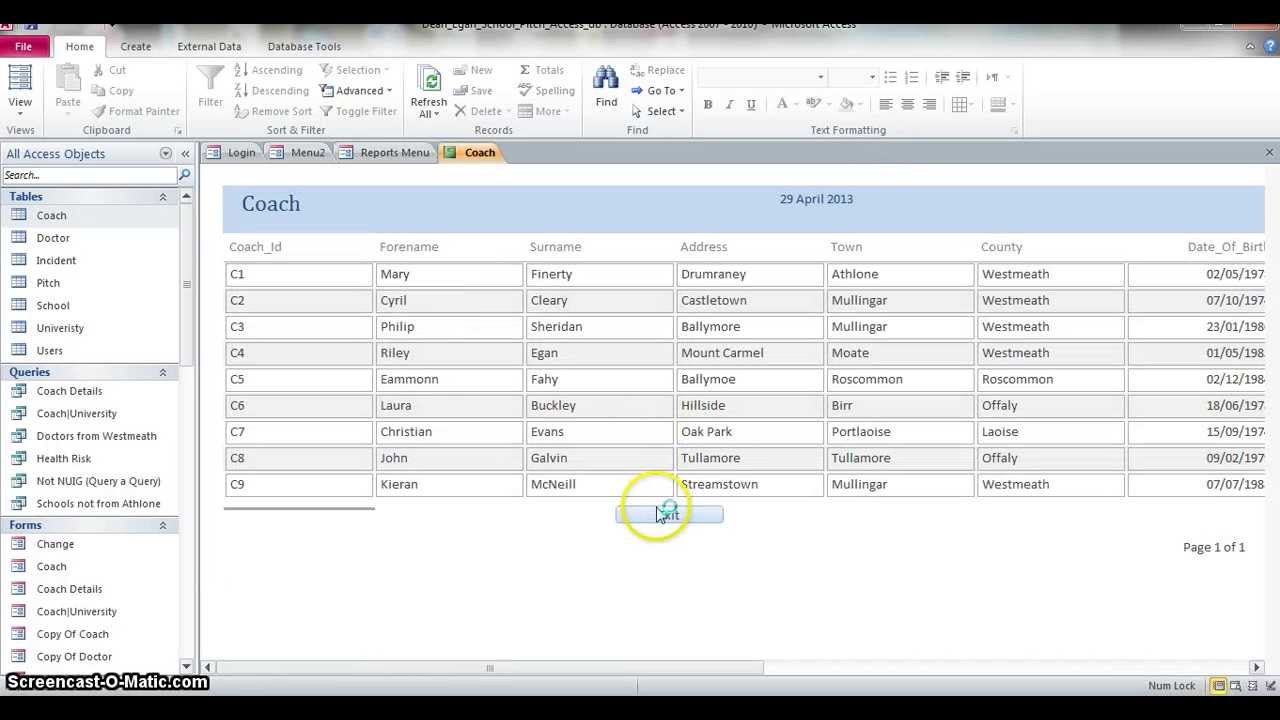
Task: Click the decrease indent icon
Action: click(x=942, y=77)
